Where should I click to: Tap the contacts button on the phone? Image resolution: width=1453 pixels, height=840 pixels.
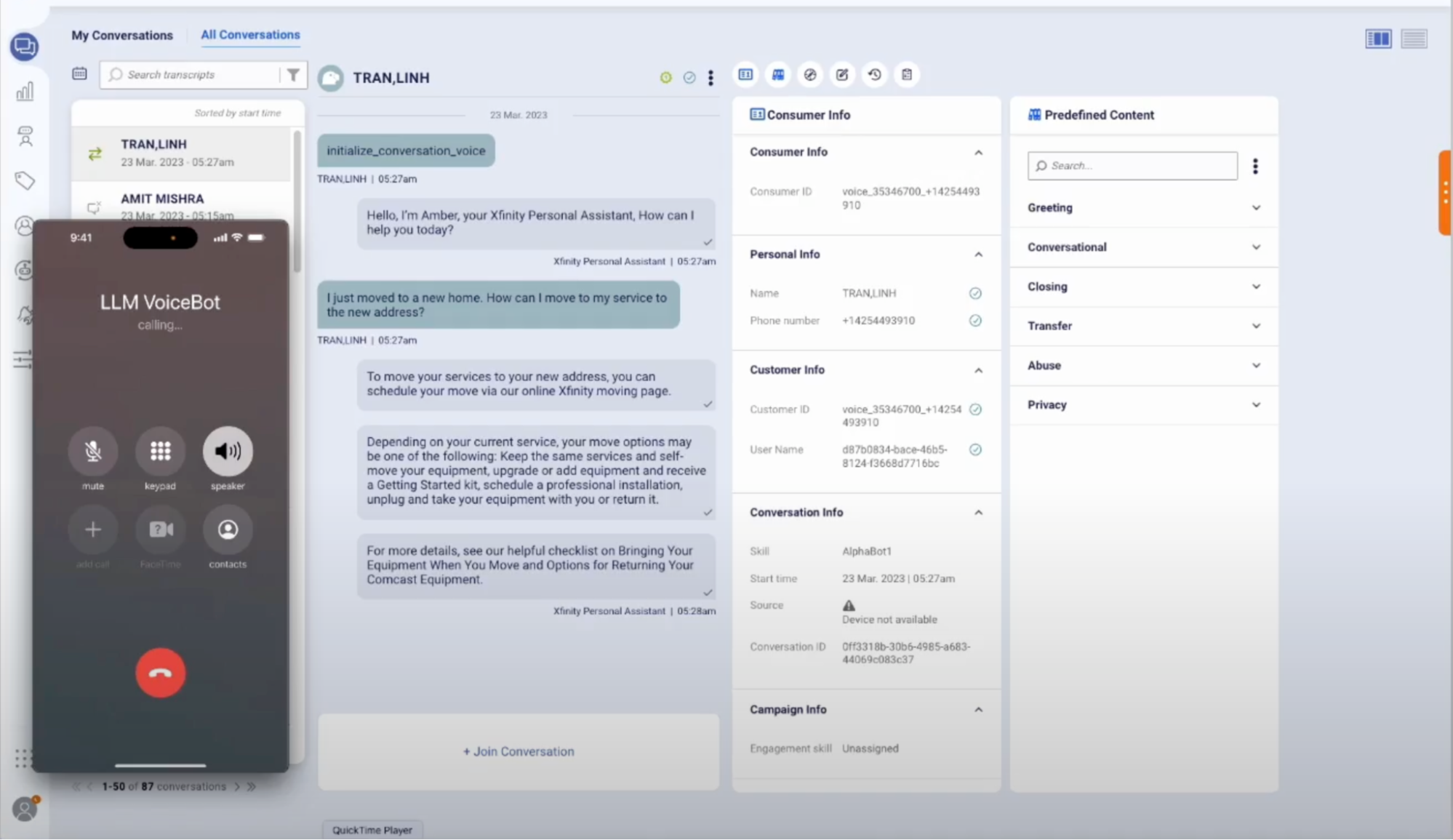click(228, 529)
